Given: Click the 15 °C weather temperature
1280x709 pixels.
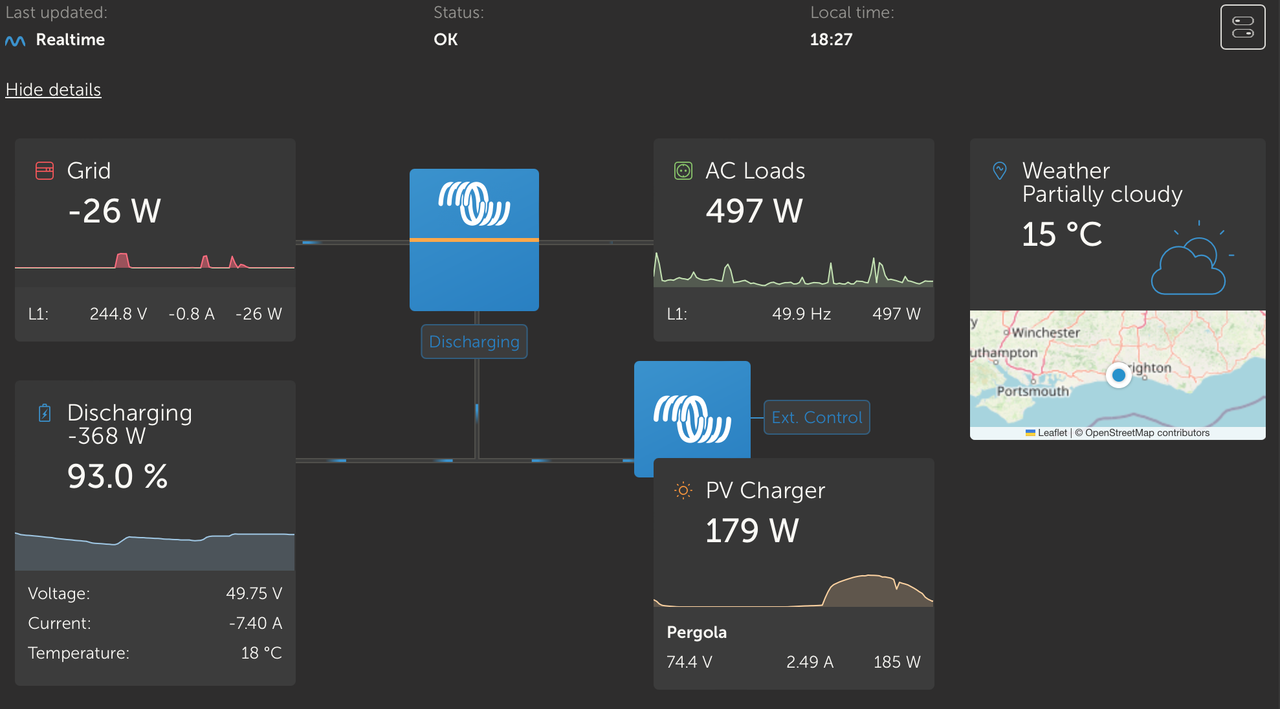Looking at the screenshot, I should point(1062,235).
